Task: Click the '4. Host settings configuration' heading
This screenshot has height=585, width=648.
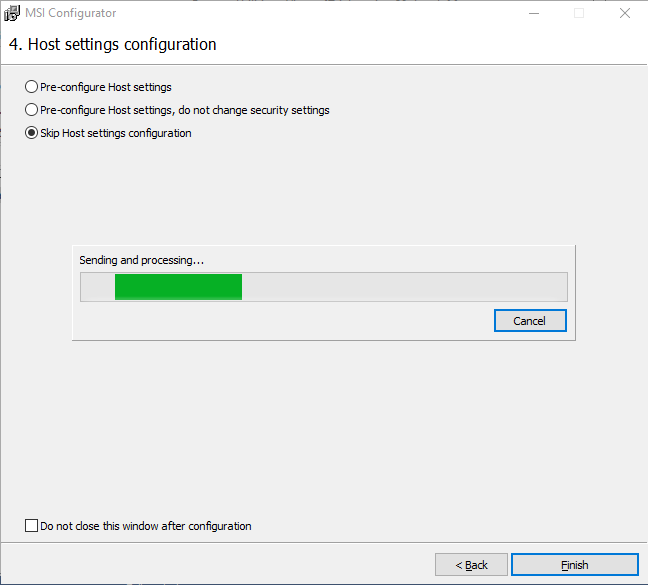Action: [x=112, y=45]
